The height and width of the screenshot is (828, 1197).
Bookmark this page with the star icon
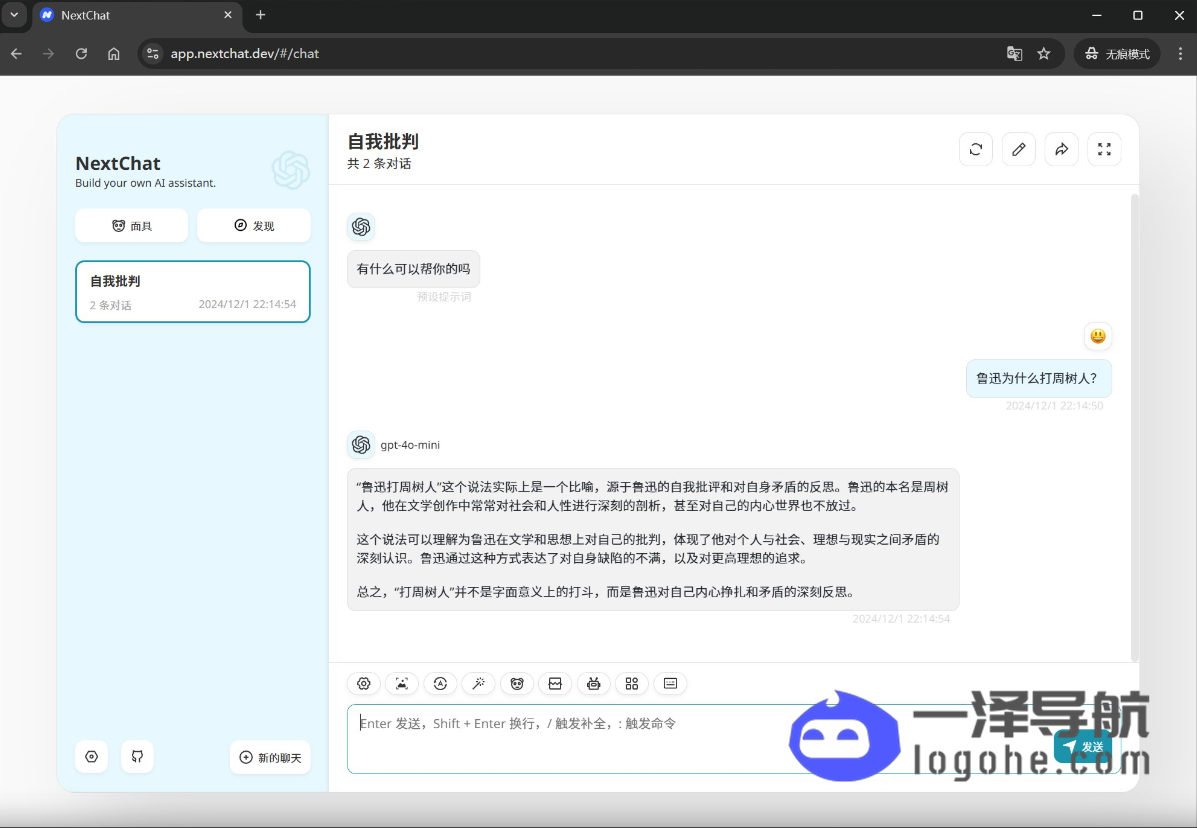[1044, 54]
